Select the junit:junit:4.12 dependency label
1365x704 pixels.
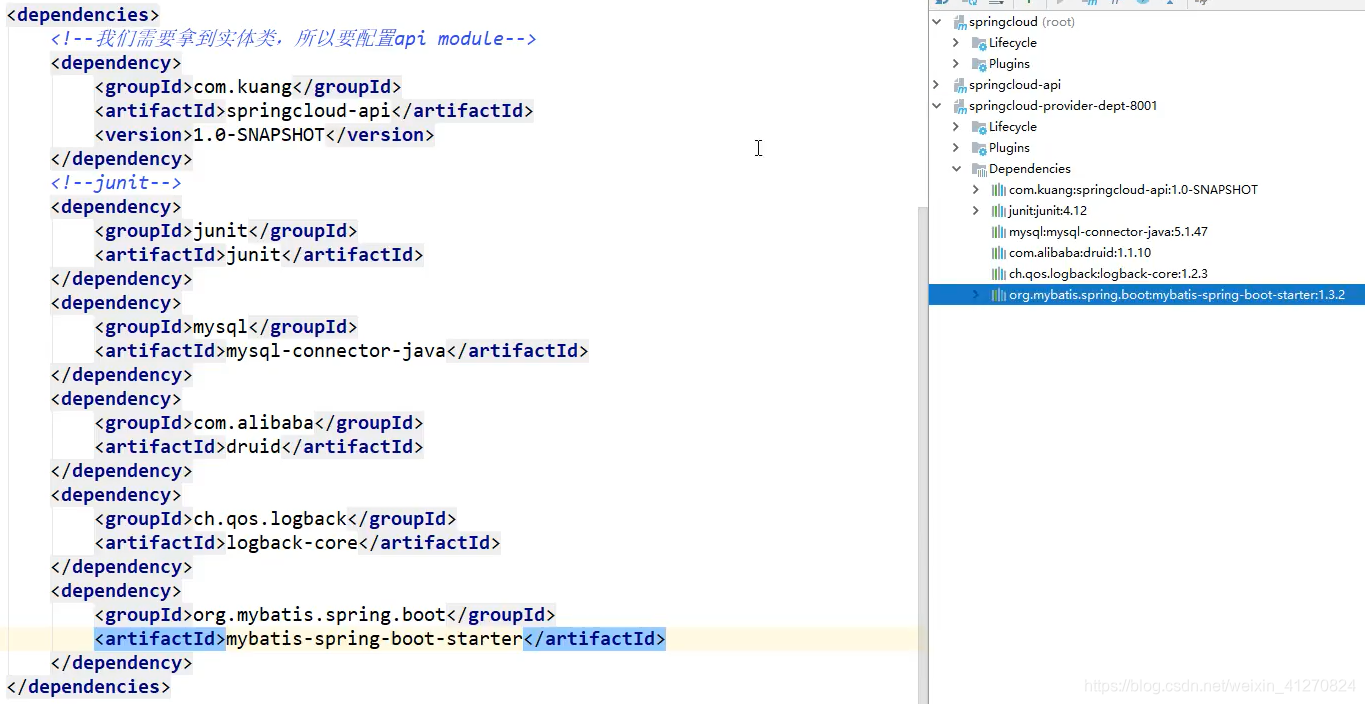point(1048,211)
